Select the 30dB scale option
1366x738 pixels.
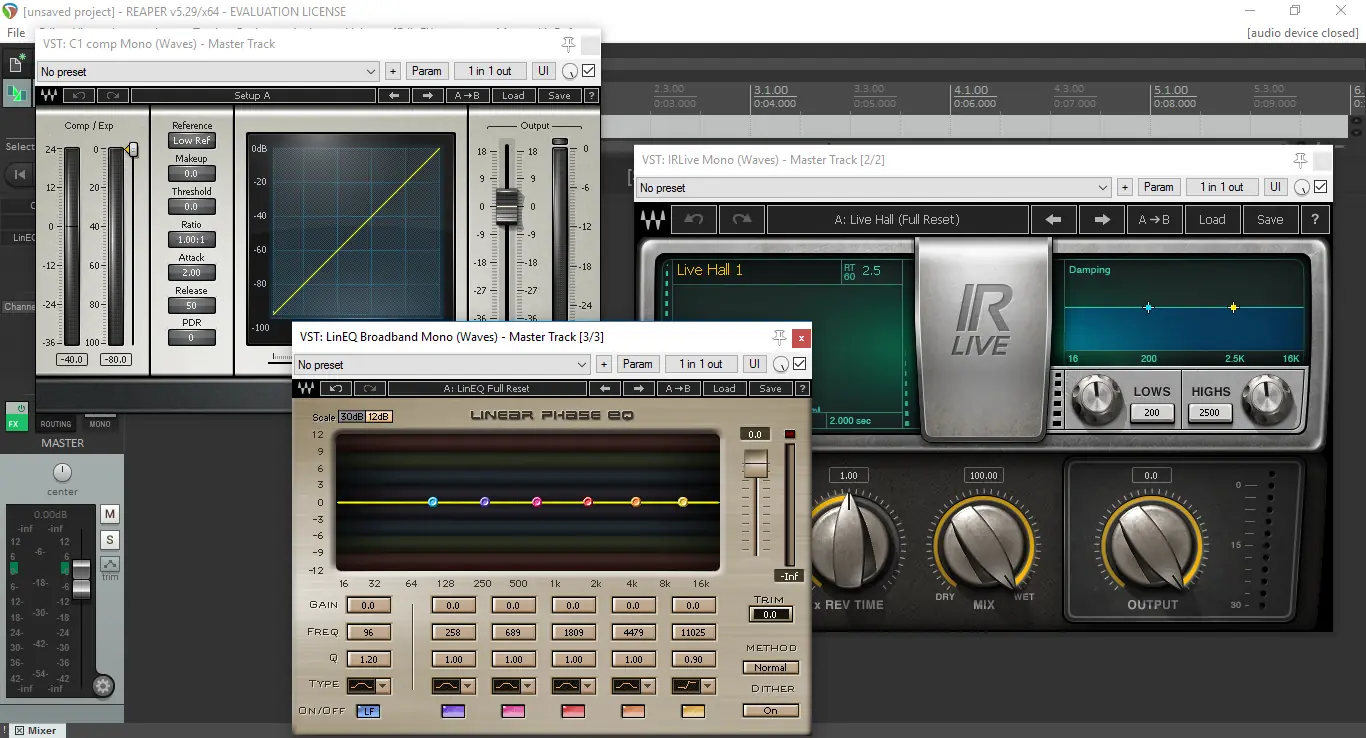pyautogui.click(x=351, y=417)
